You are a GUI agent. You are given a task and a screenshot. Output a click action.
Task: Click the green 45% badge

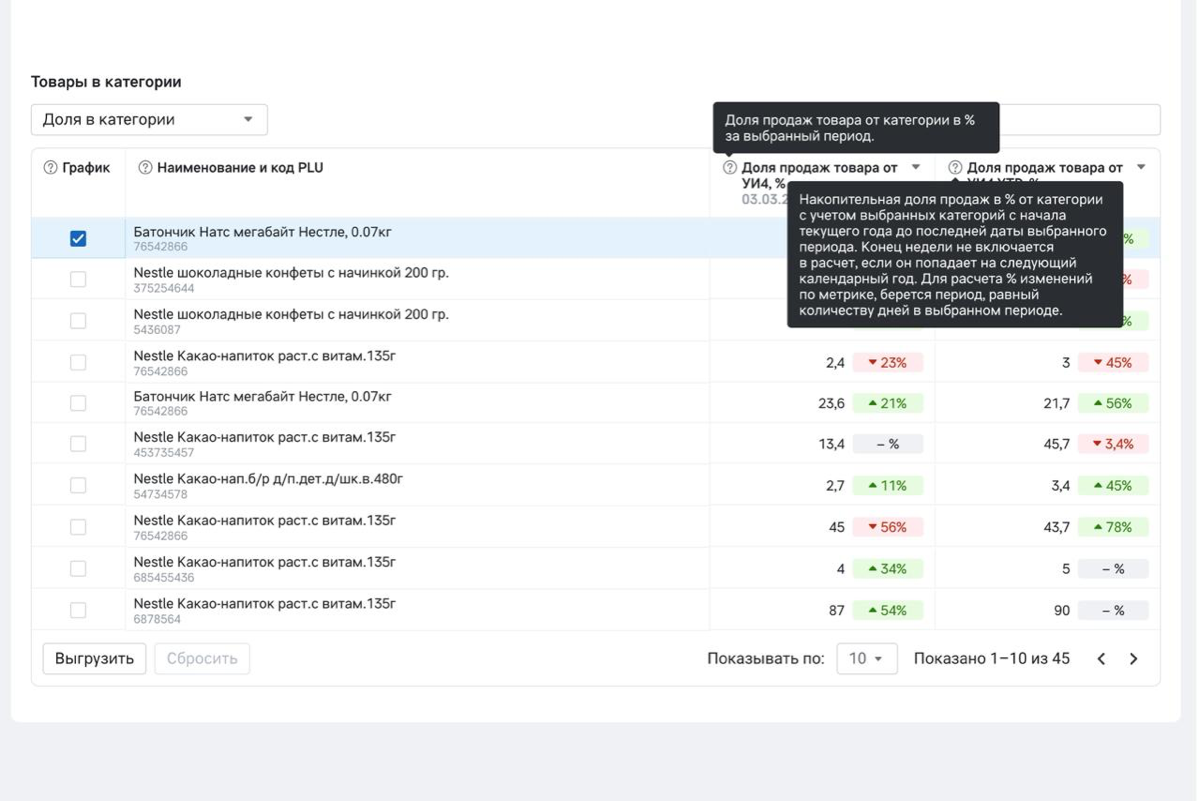click(1113, 485)
